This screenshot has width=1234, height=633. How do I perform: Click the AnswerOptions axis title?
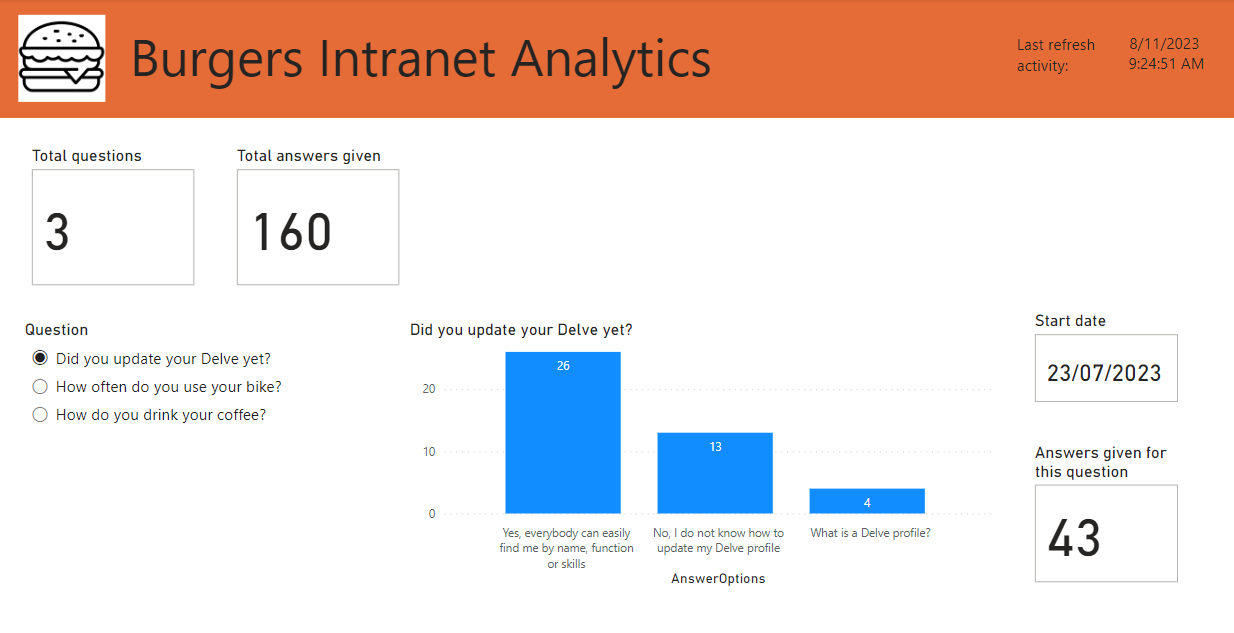click(718, 579)
